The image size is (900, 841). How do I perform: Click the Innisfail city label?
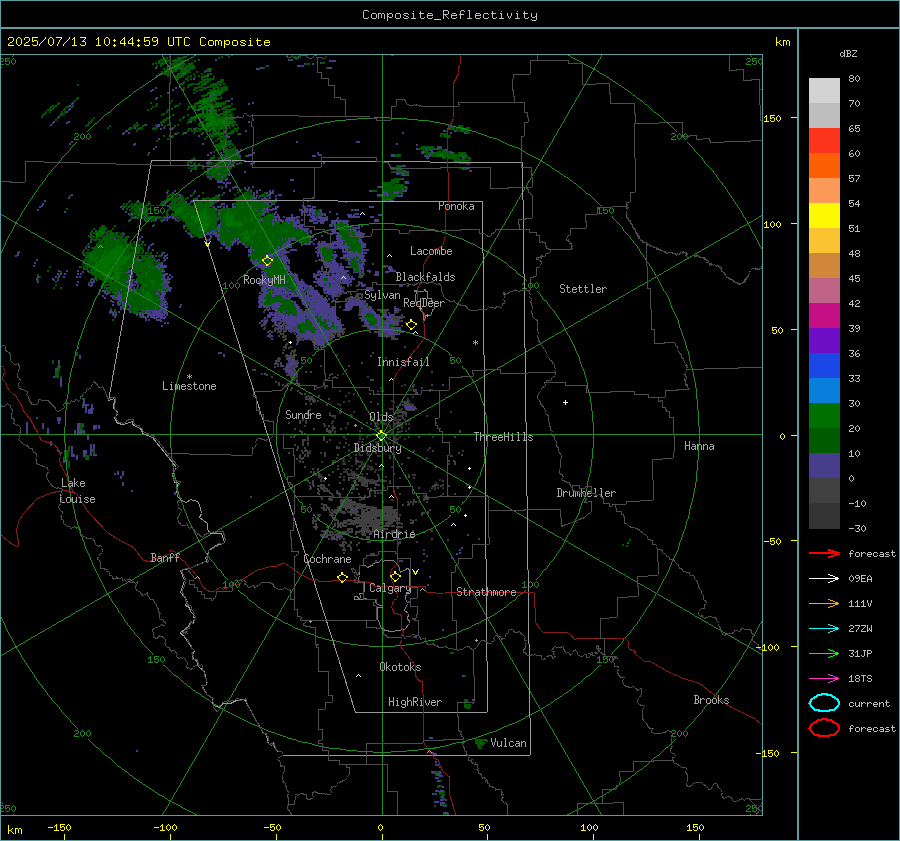click(403, 362)
